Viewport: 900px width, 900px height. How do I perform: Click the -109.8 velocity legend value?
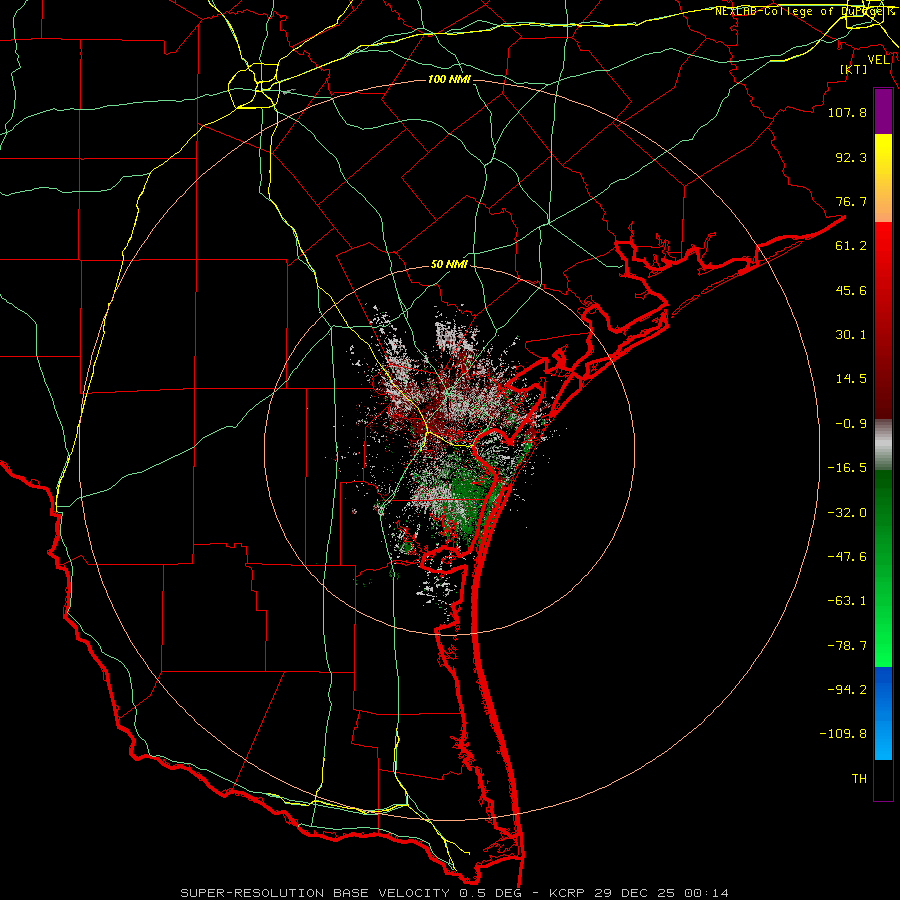coord(843,734)
